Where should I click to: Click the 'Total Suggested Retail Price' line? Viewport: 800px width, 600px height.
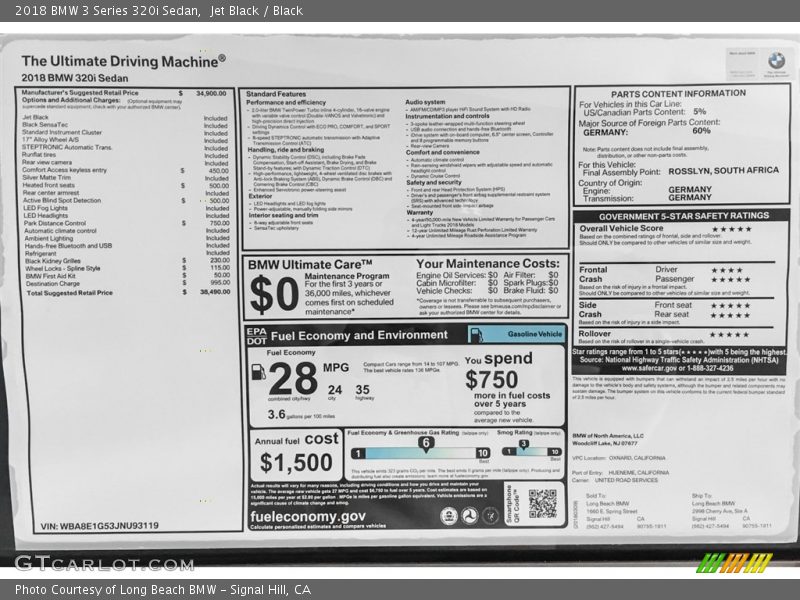coord(129,292)
